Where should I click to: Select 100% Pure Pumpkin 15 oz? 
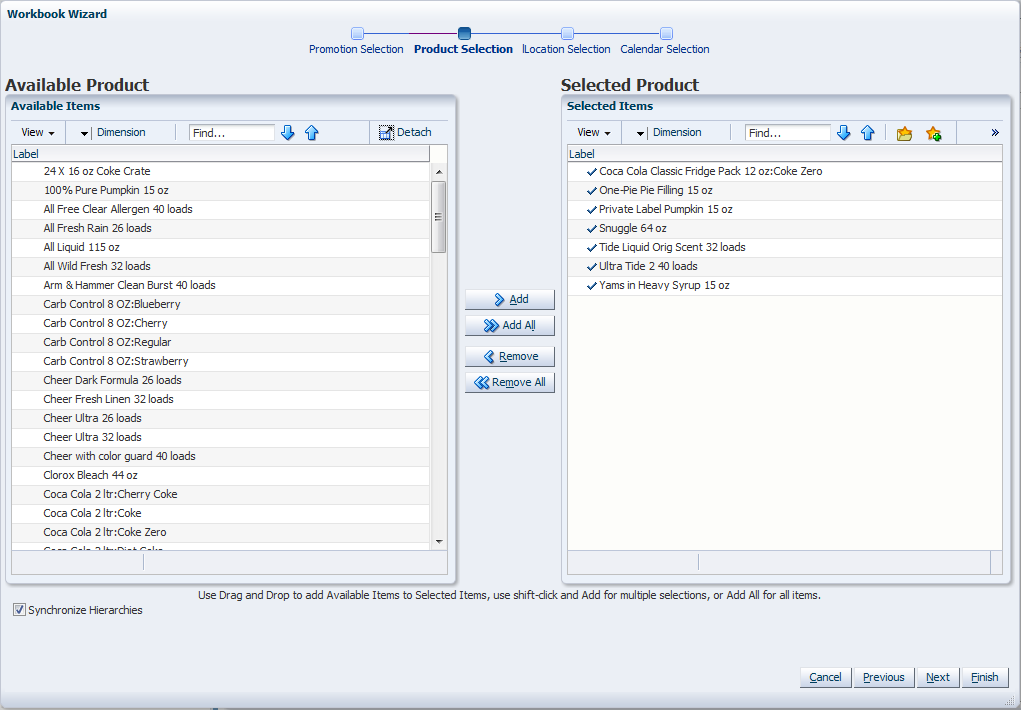point(220,190)
